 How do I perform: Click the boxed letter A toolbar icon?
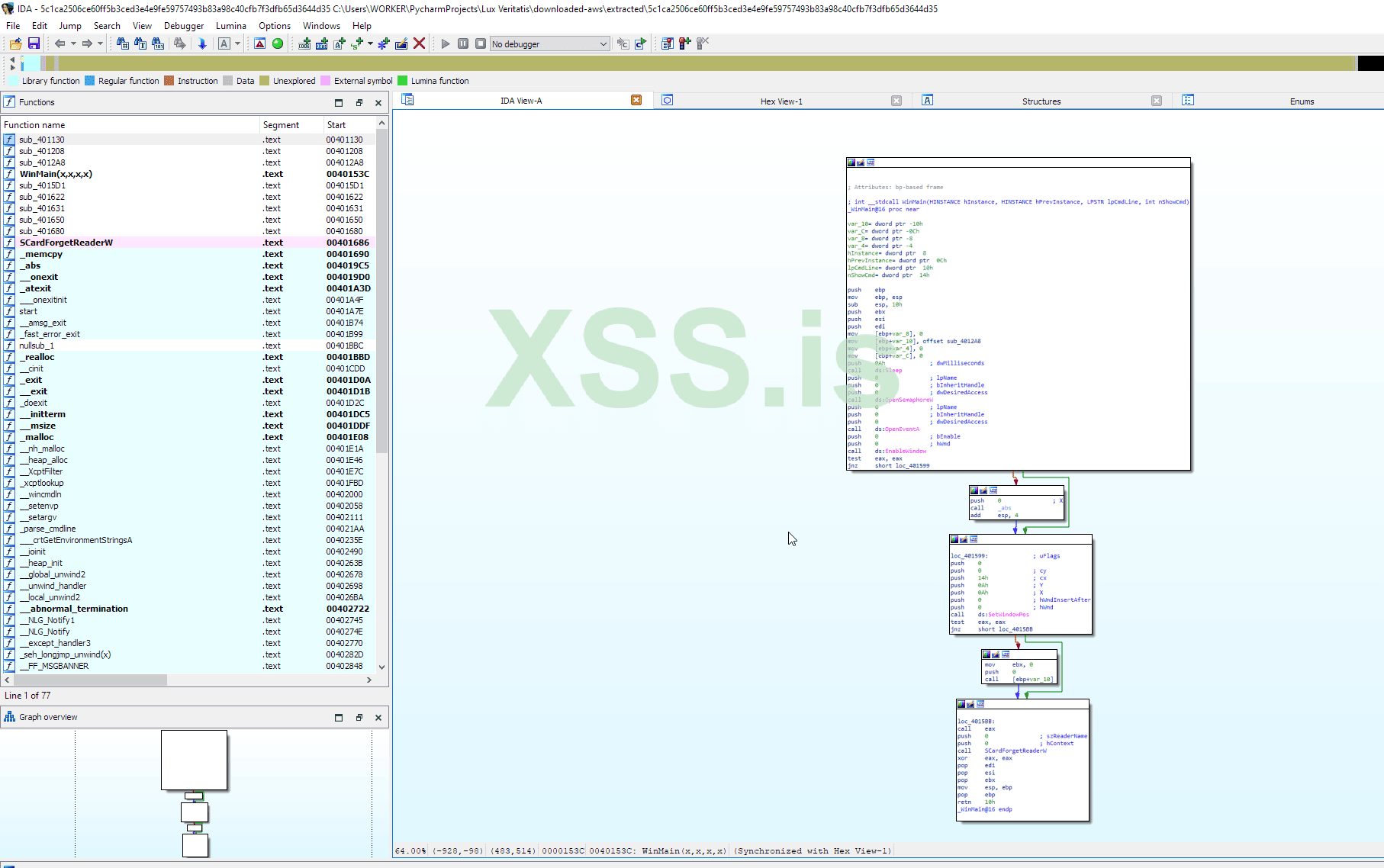coord(224,43)
